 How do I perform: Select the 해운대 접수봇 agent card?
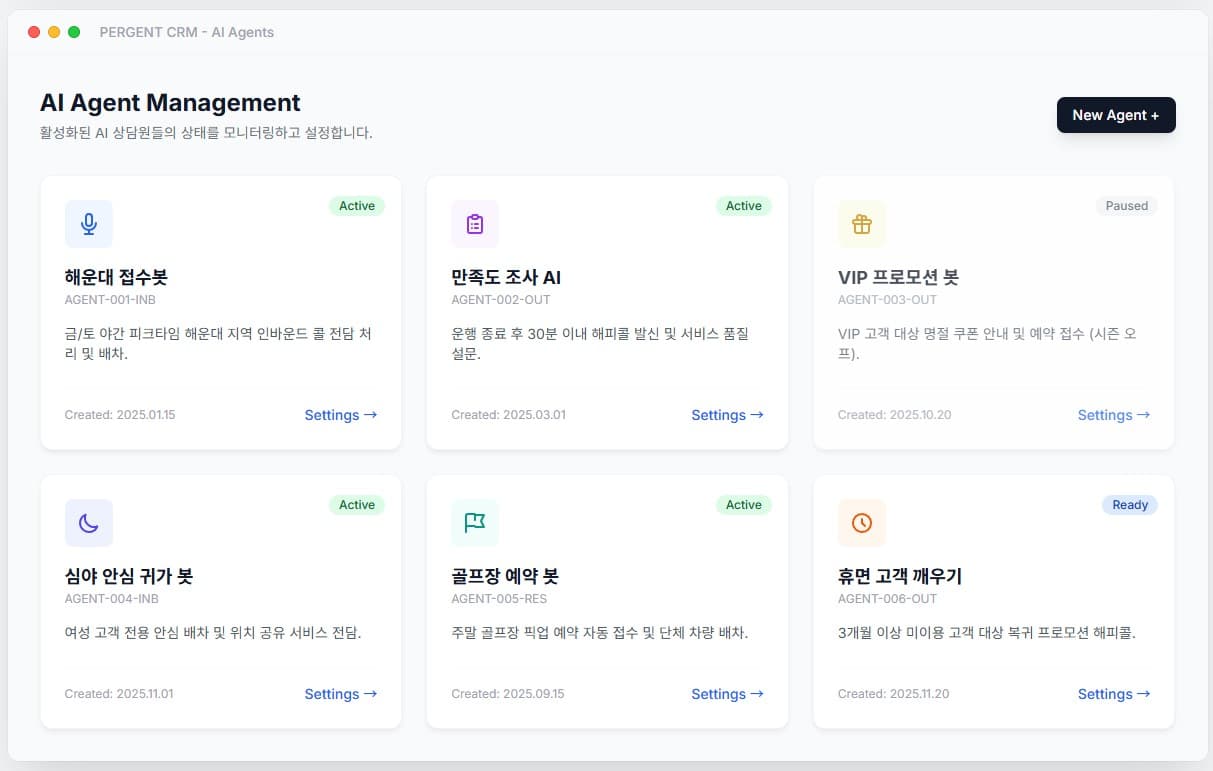point(221,312)
